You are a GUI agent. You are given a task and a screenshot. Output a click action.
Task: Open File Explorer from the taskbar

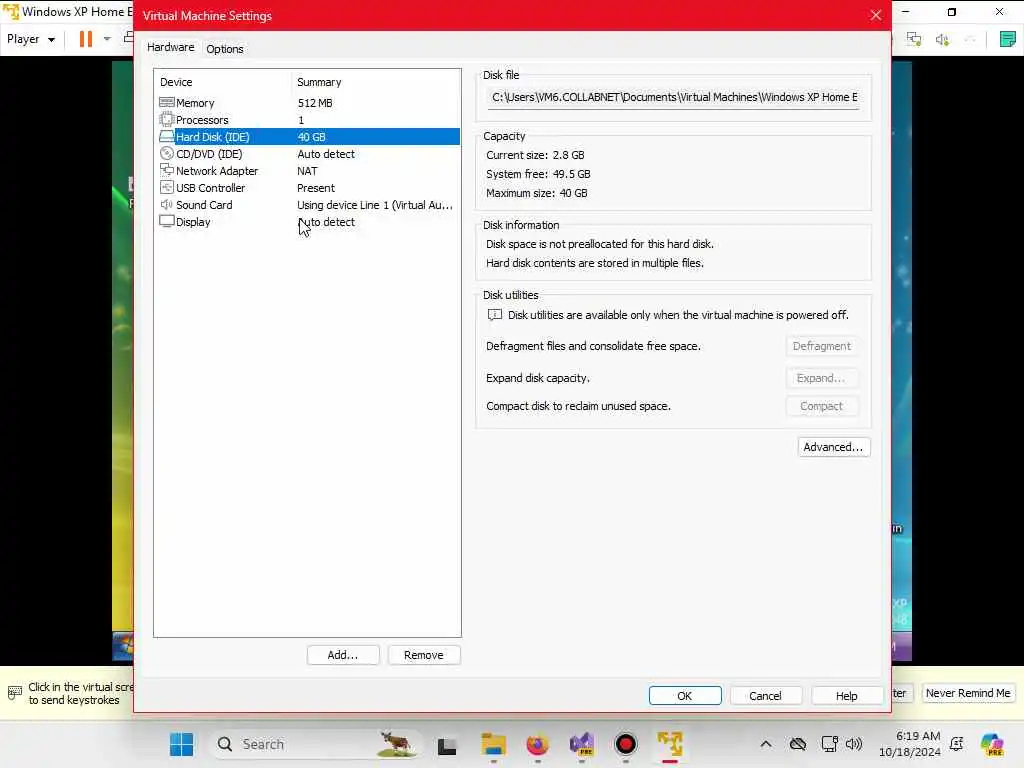pos(493,744)
